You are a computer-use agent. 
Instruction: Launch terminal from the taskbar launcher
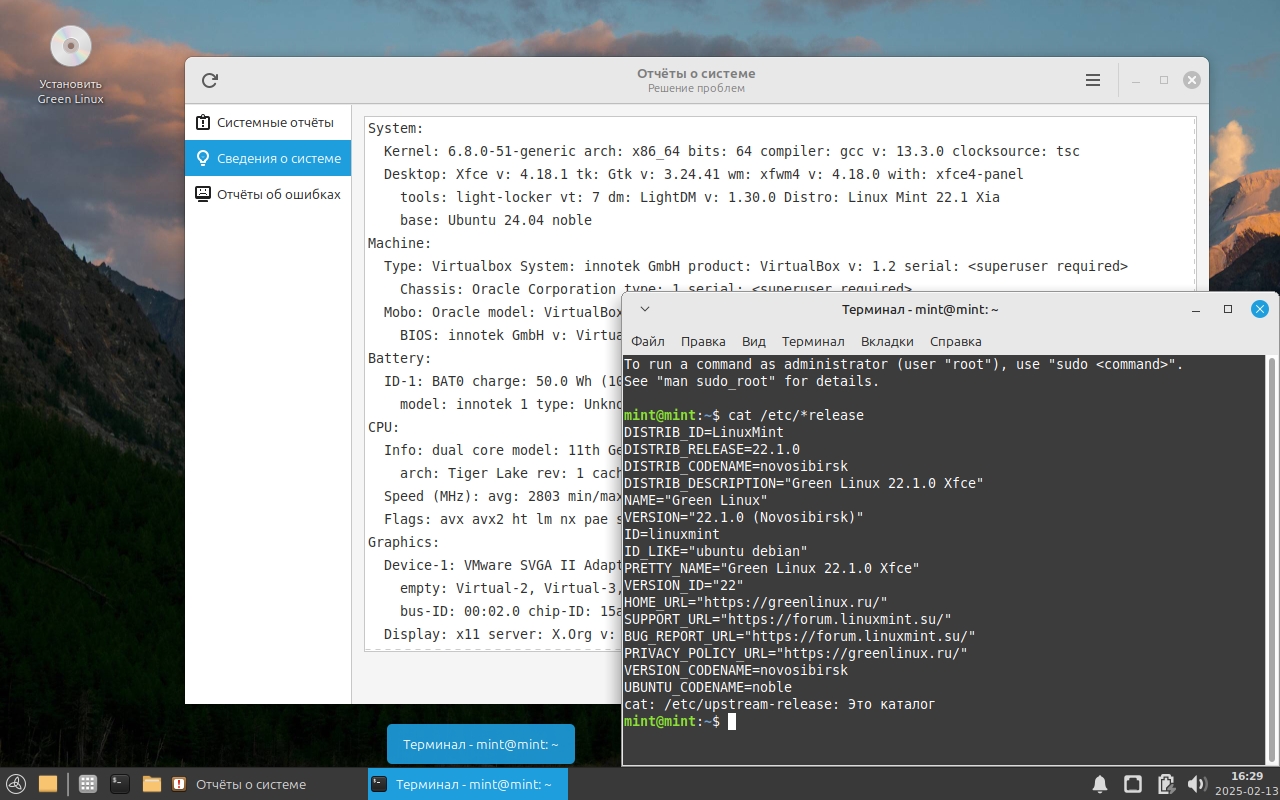coord(120,784)
